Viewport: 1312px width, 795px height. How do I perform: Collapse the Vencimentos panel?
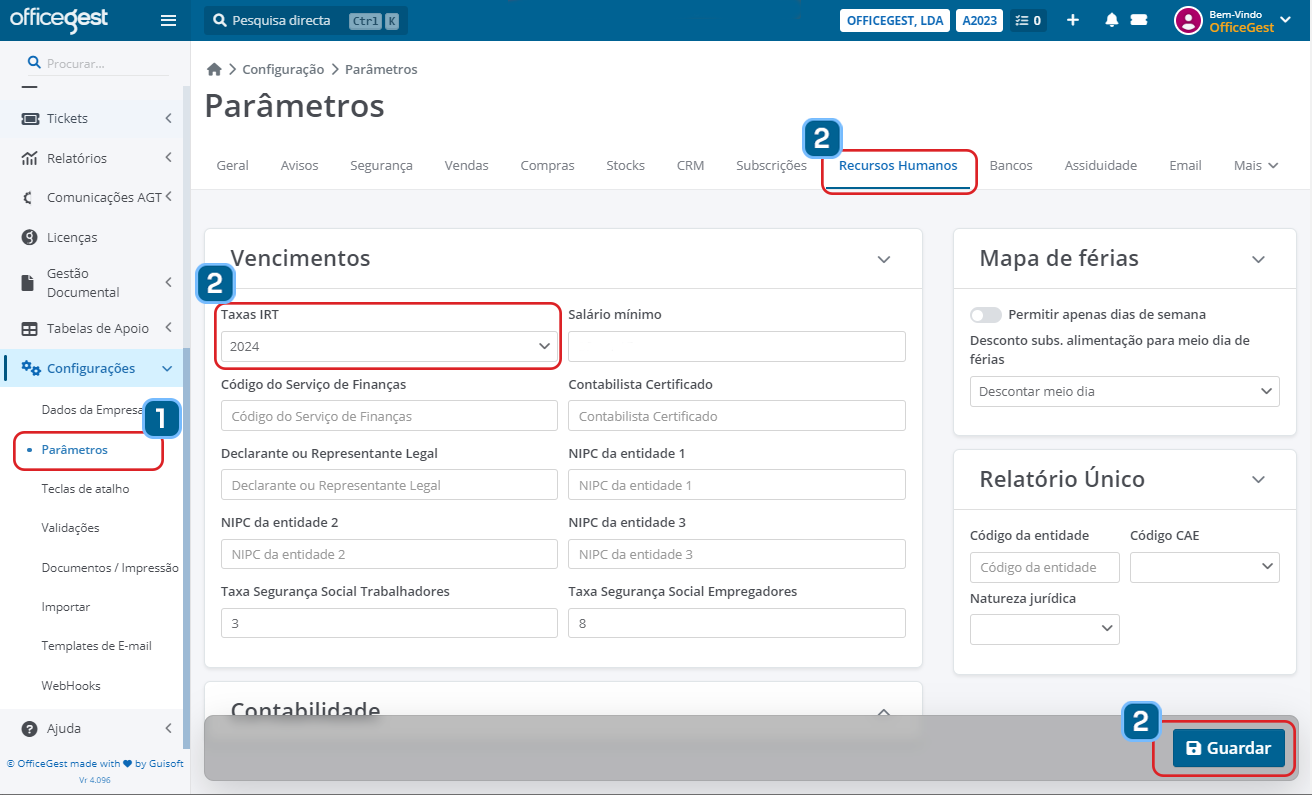point(883,259)
